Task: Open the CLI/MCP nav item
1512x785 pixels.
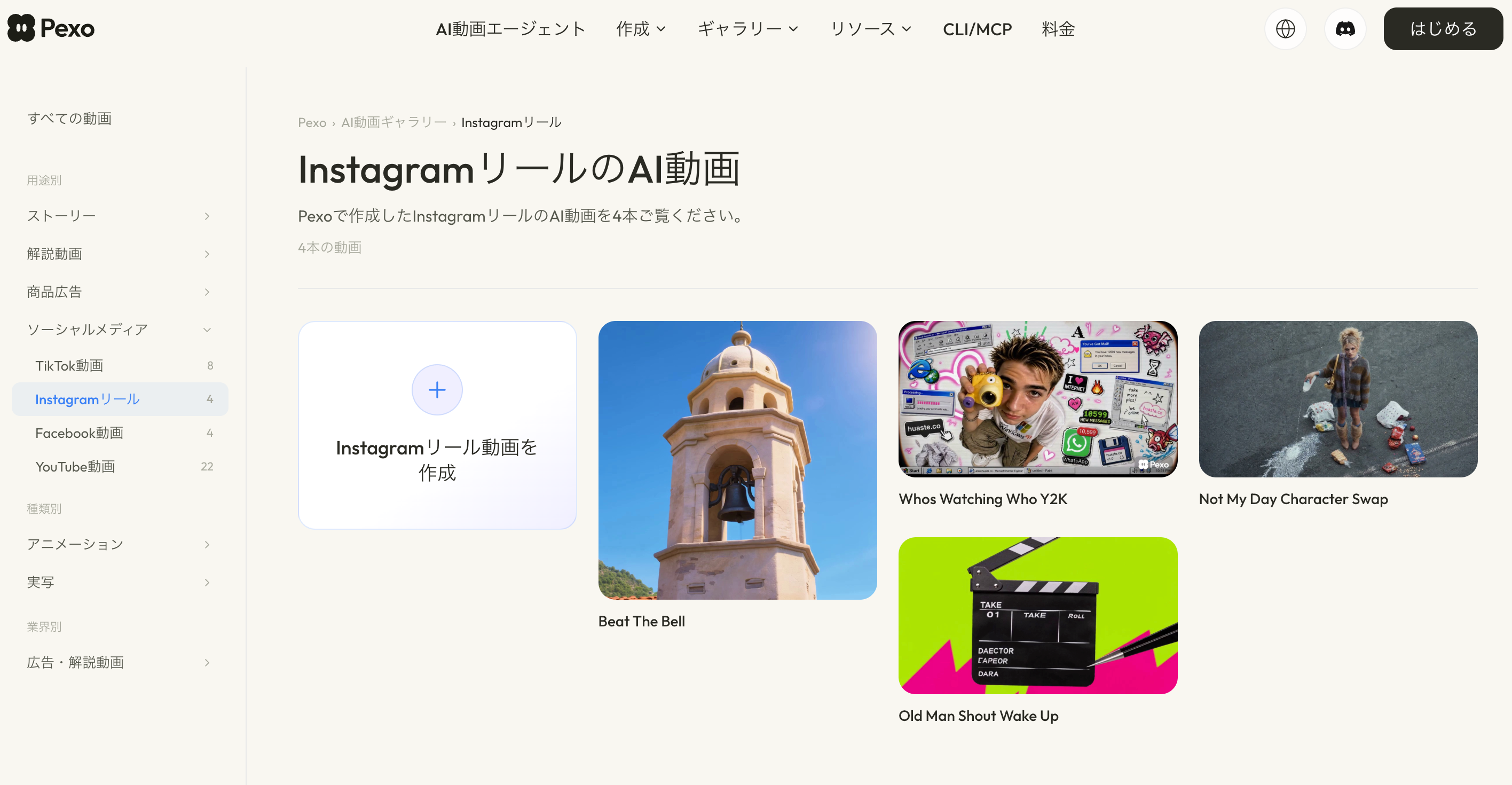Action: [x=977, y=29]
